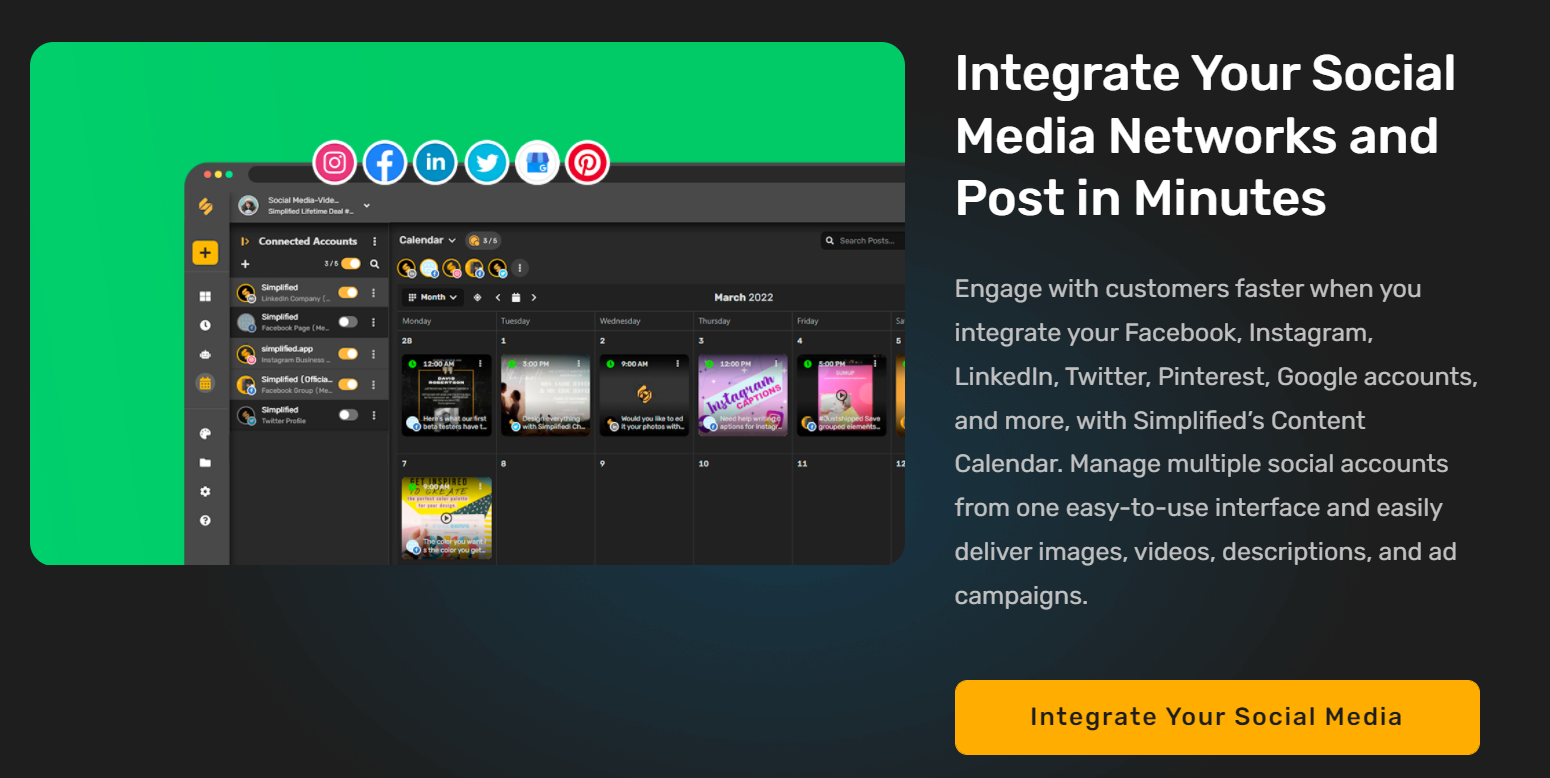The height and width of the screenshot is (778, 1550).
Task: Open the Get Inspired post on the 7th
Action: [x=446, y=517]
